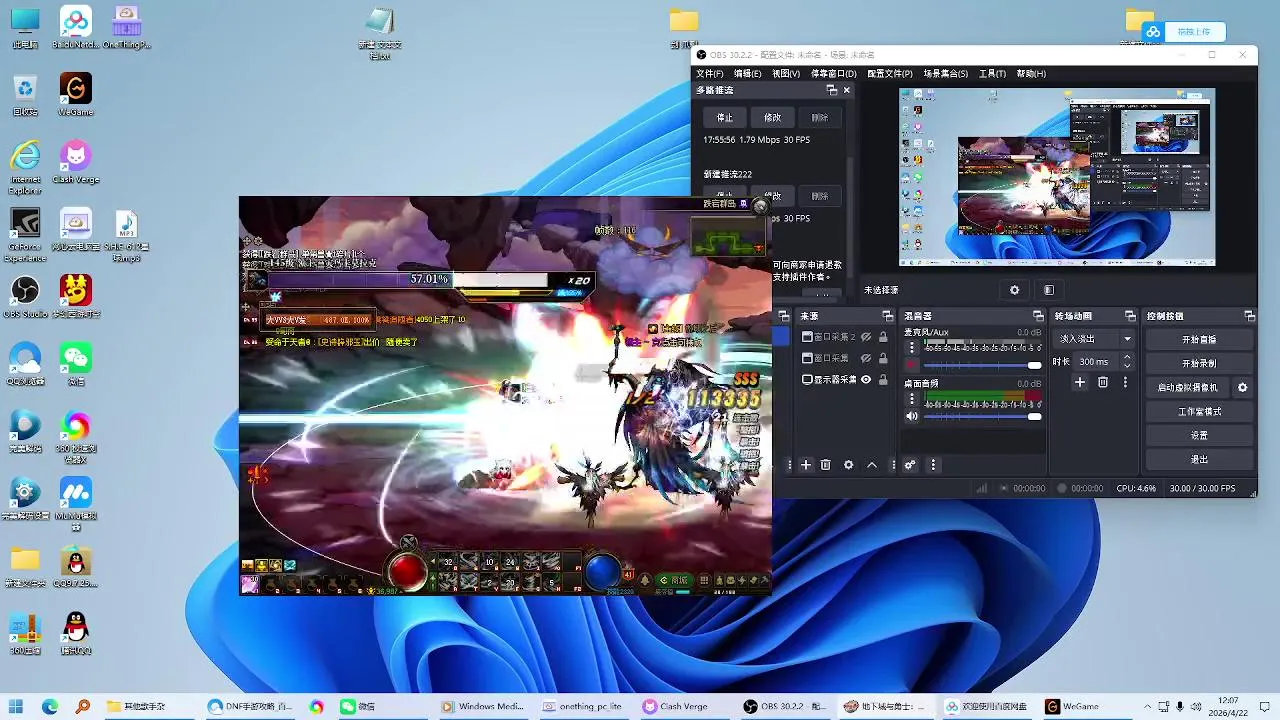The width and height of the screenshot is (1280, 720).
Task: Open 淡入淡出 transition dropdown
Action: point(1096,339)
